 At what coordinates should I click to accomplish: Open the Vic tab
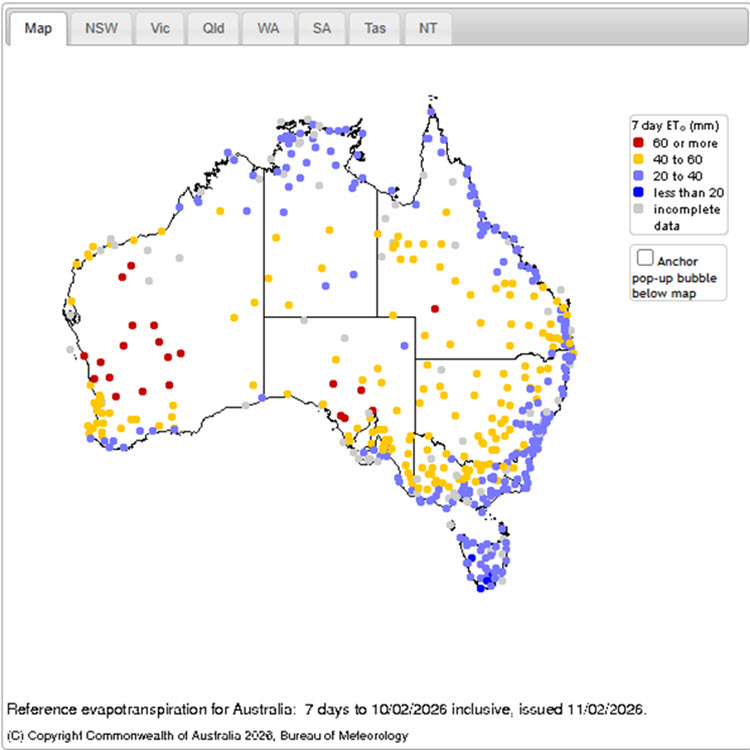pos(160,29)
